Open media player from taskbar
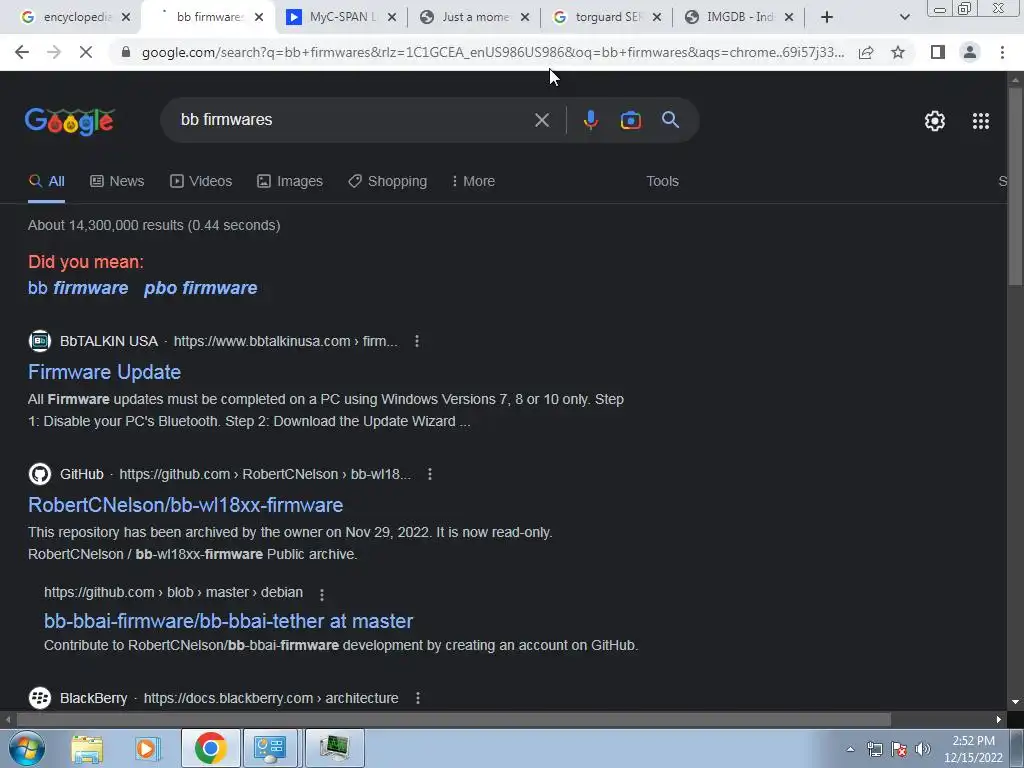1024x768 pixels. (148, 748)
